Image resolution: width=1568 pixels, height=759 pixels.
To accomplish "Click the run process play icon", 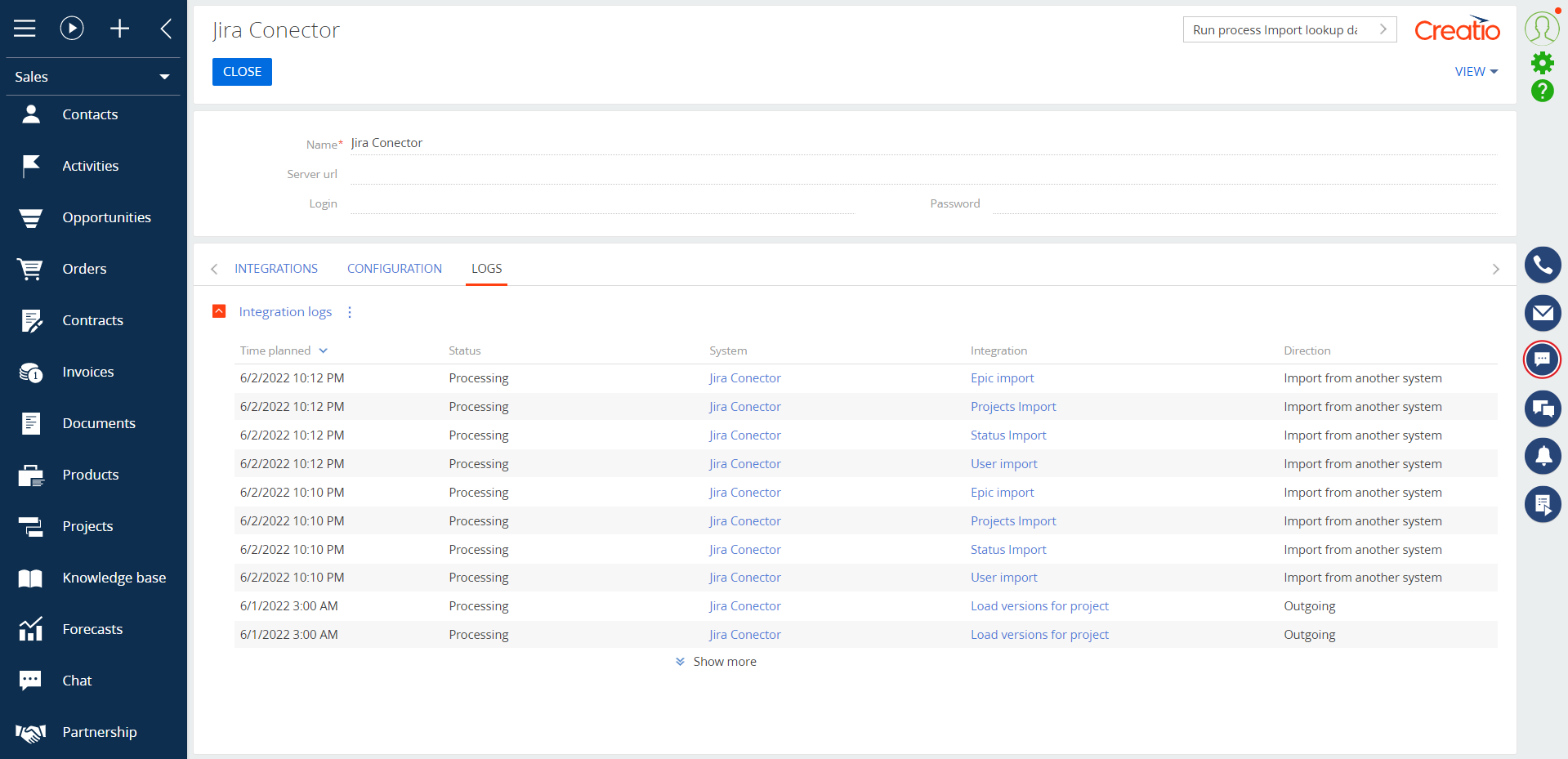I will (72, 29).
